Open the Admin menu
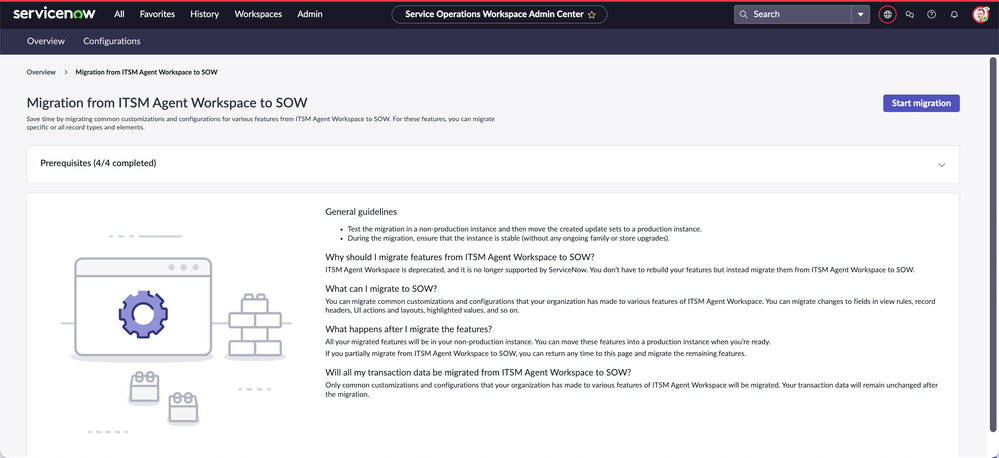This screenshot has height=458, width=999. [x=310, y=14]
